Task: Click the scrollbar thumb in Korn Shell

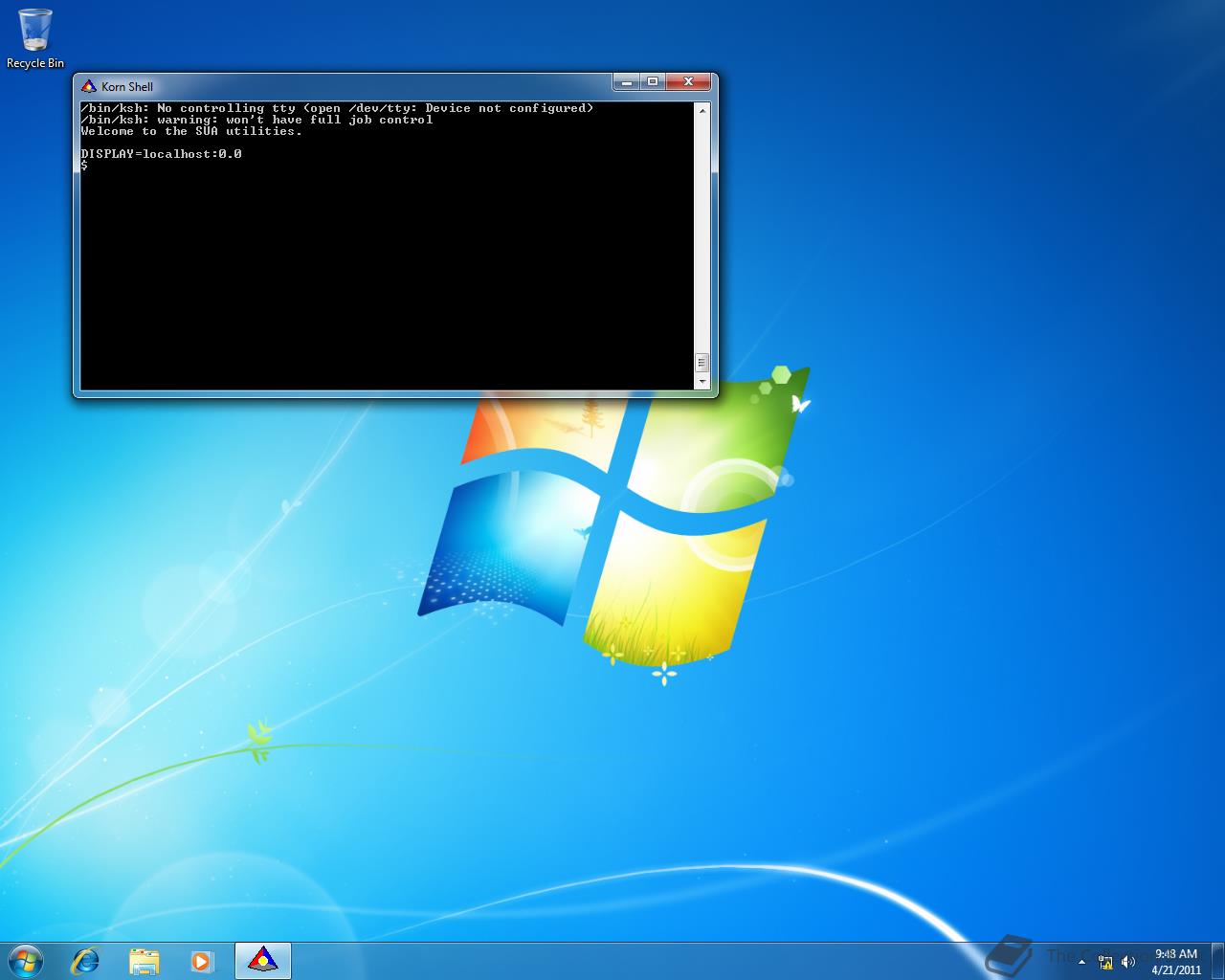Action: (702, 363)
